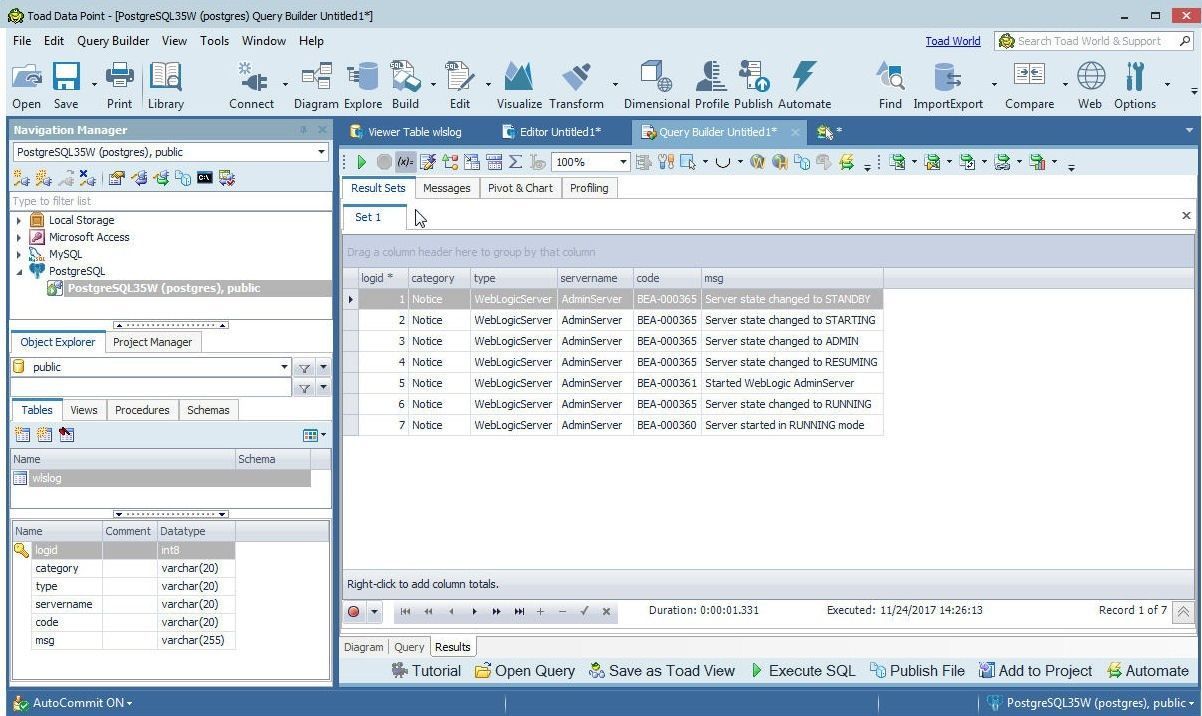This screenshot has width=1202, height=716.
Task: Open the Explore database tool
Action: [363, 85]
